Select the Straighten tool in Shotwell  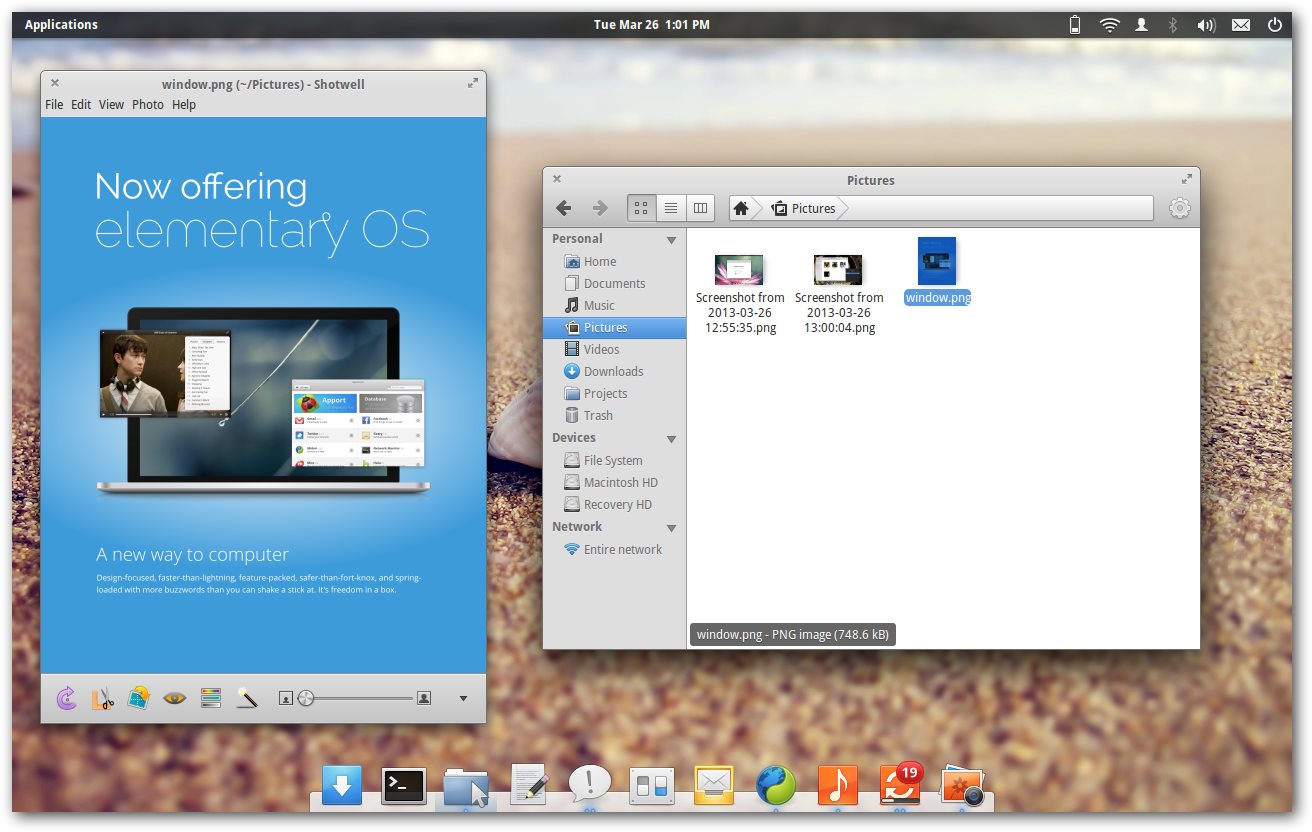(139, 698)
